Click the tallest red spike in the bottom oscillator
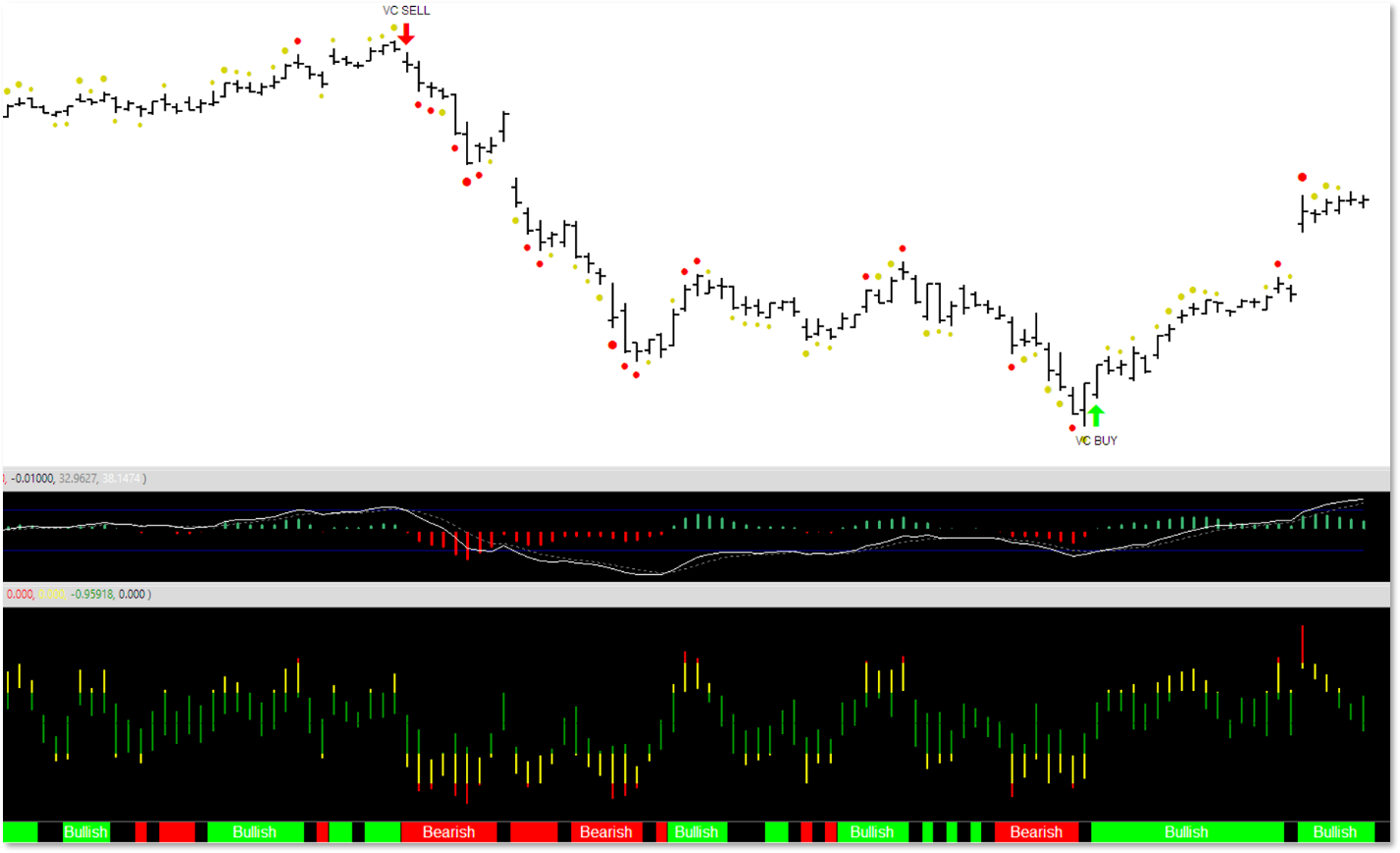1400x853 pixels. point(1302,646)
